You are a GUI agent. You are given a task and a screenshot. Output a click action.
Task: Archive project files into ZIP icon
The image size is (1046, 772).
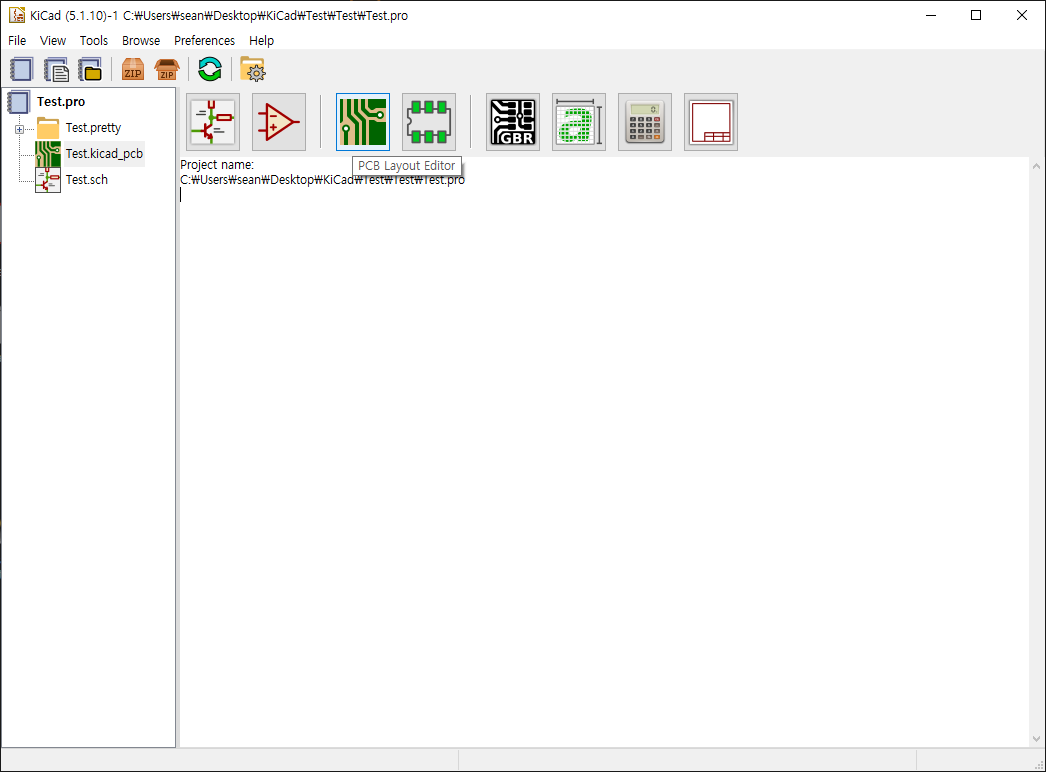[x=133, y=69]
